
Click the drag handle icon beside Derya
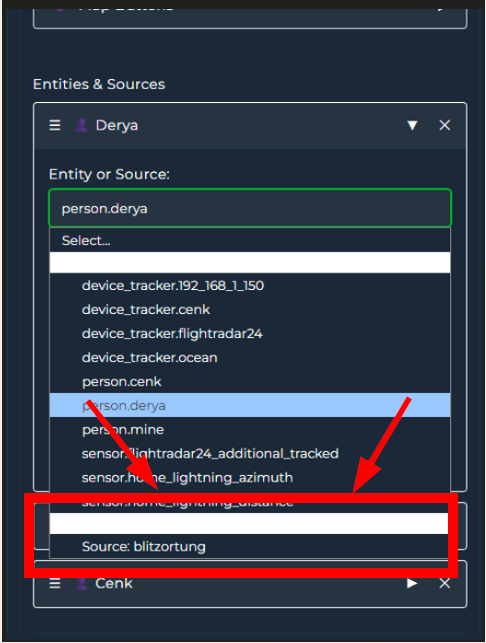[x=55, y=125]
